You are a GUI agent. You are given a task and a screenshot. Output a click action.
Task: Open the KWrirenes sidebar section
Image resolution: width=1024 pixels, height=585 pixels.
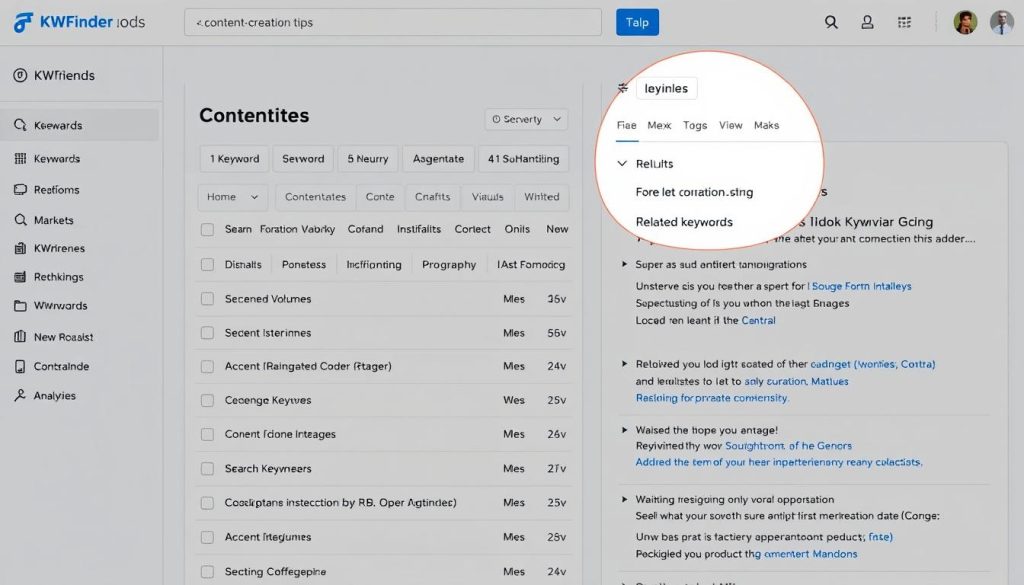(22, 248)
